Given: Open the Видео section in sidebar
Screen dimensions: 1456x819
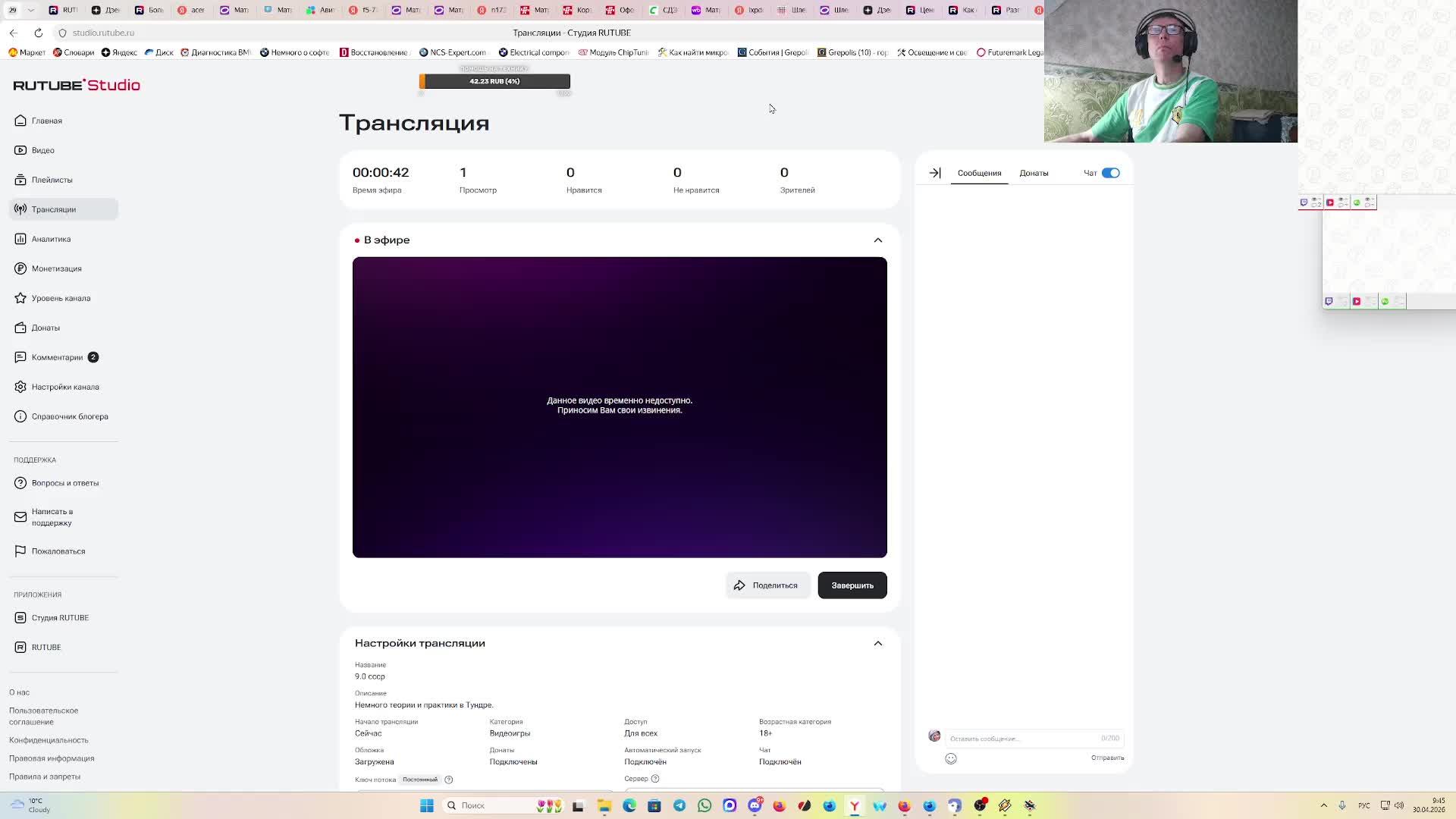Looking at the screenshot, I should pos(42,150).
